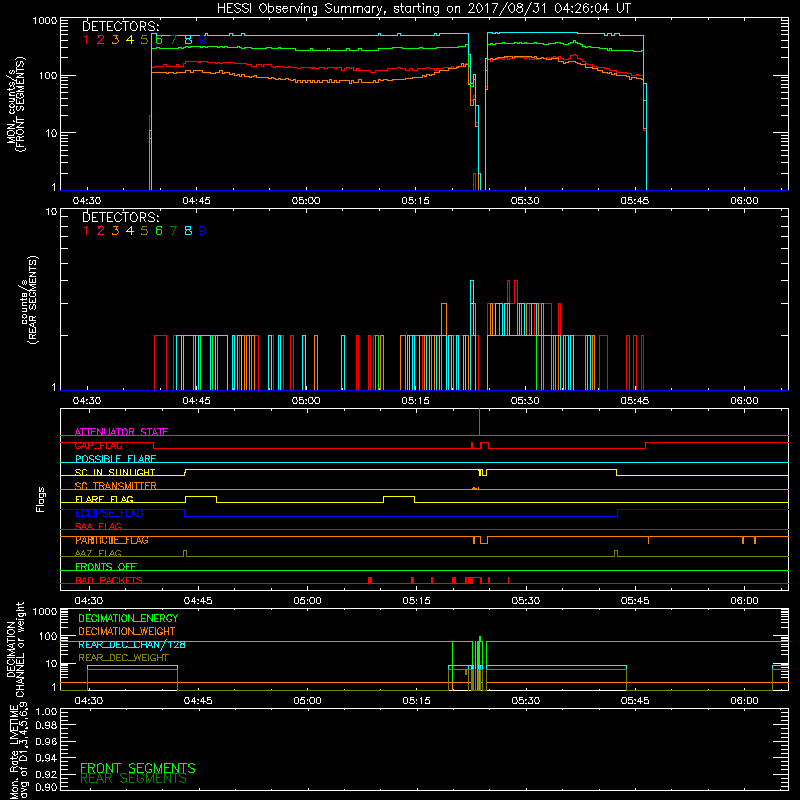Click the olive AAZ_FLAG pulse near 05:42

pos(616,553)
